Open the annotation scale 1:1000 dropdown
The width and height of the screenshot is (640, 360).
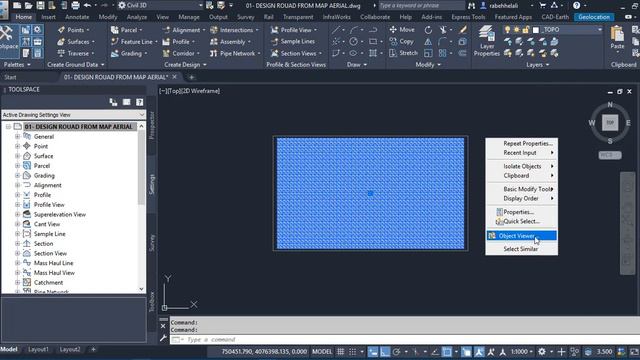coord(522,351)
